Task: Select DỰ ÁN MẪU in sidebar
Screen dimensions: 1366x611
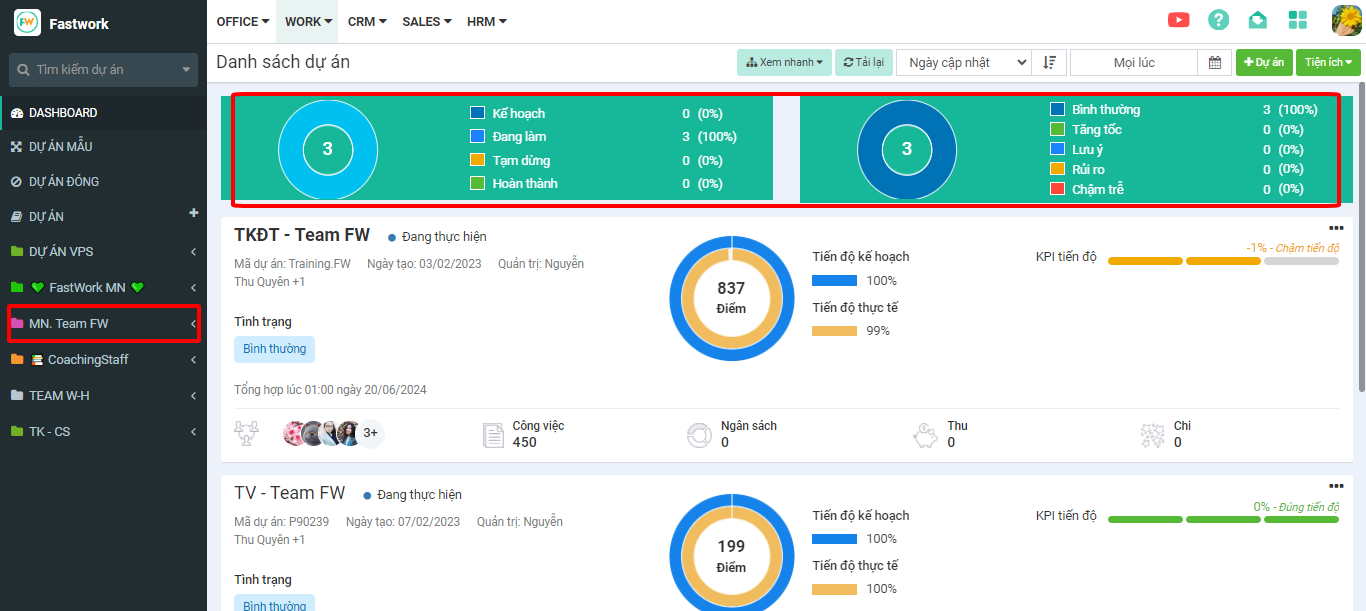Action: tap(60, 147)
